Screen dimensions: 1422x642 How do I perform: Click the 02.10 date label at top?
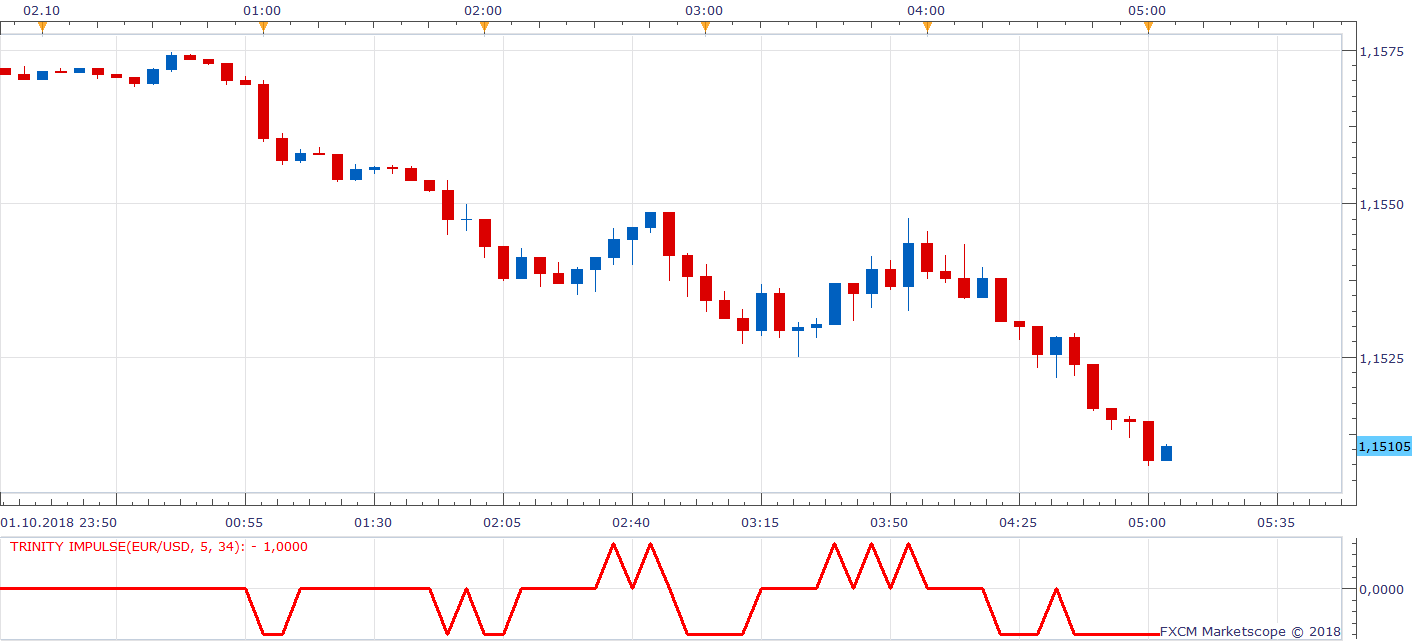coord(42,10)
